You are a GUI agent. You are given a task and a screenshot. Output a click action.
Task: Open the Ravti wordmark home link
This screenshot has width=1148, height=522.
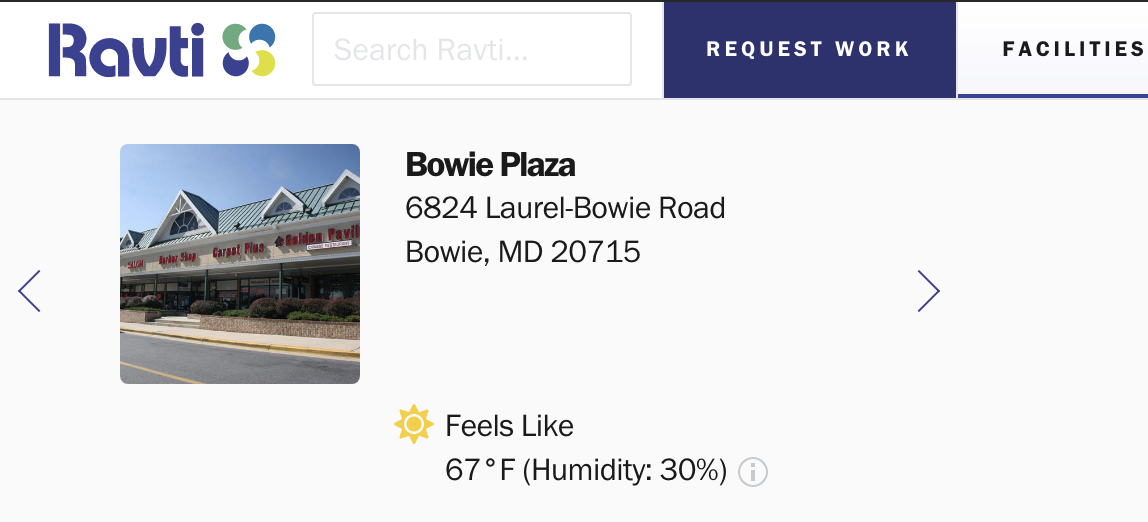(x=127, y=50)
